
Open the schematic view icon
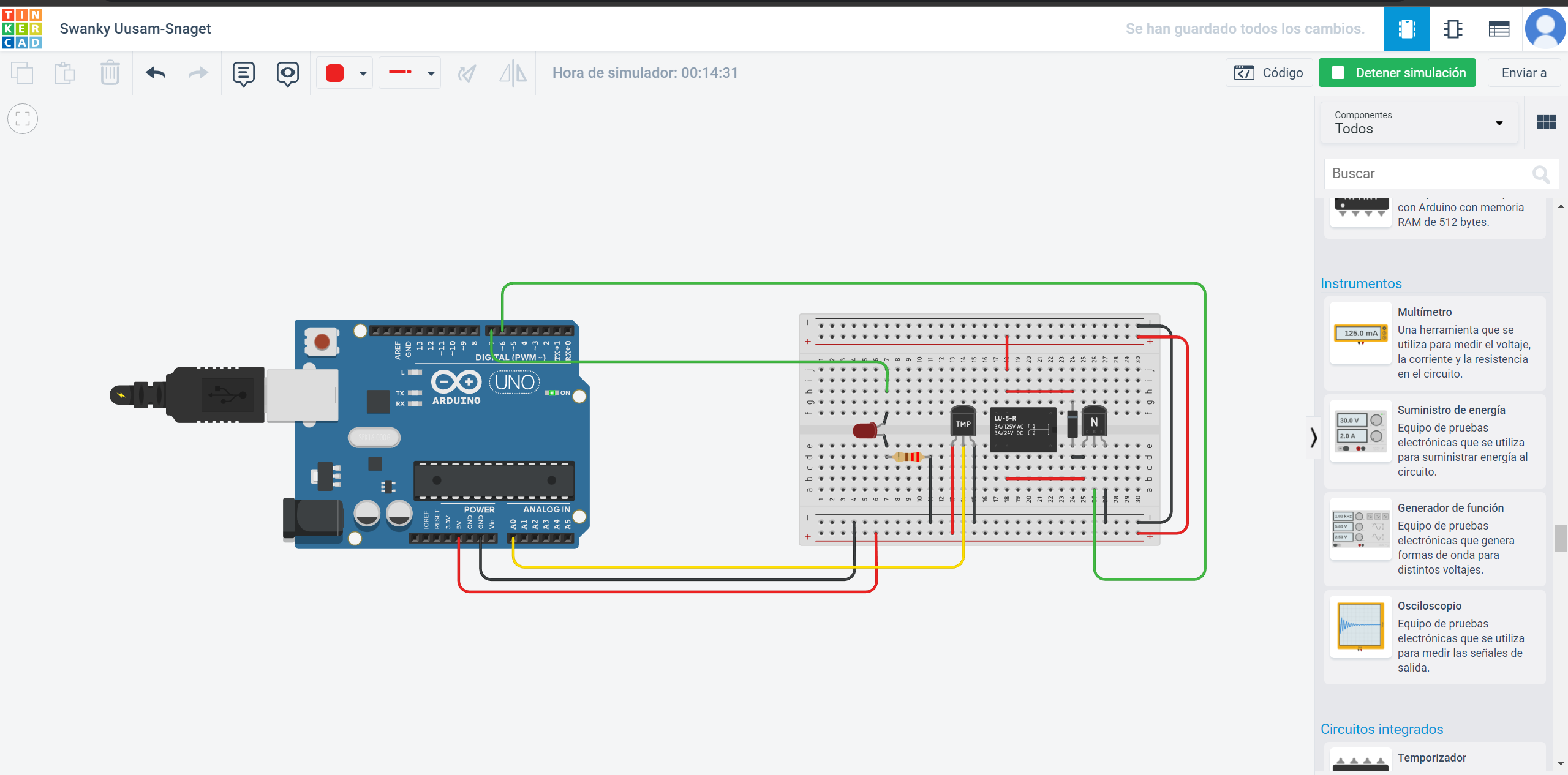click(x=1453, y=29)
